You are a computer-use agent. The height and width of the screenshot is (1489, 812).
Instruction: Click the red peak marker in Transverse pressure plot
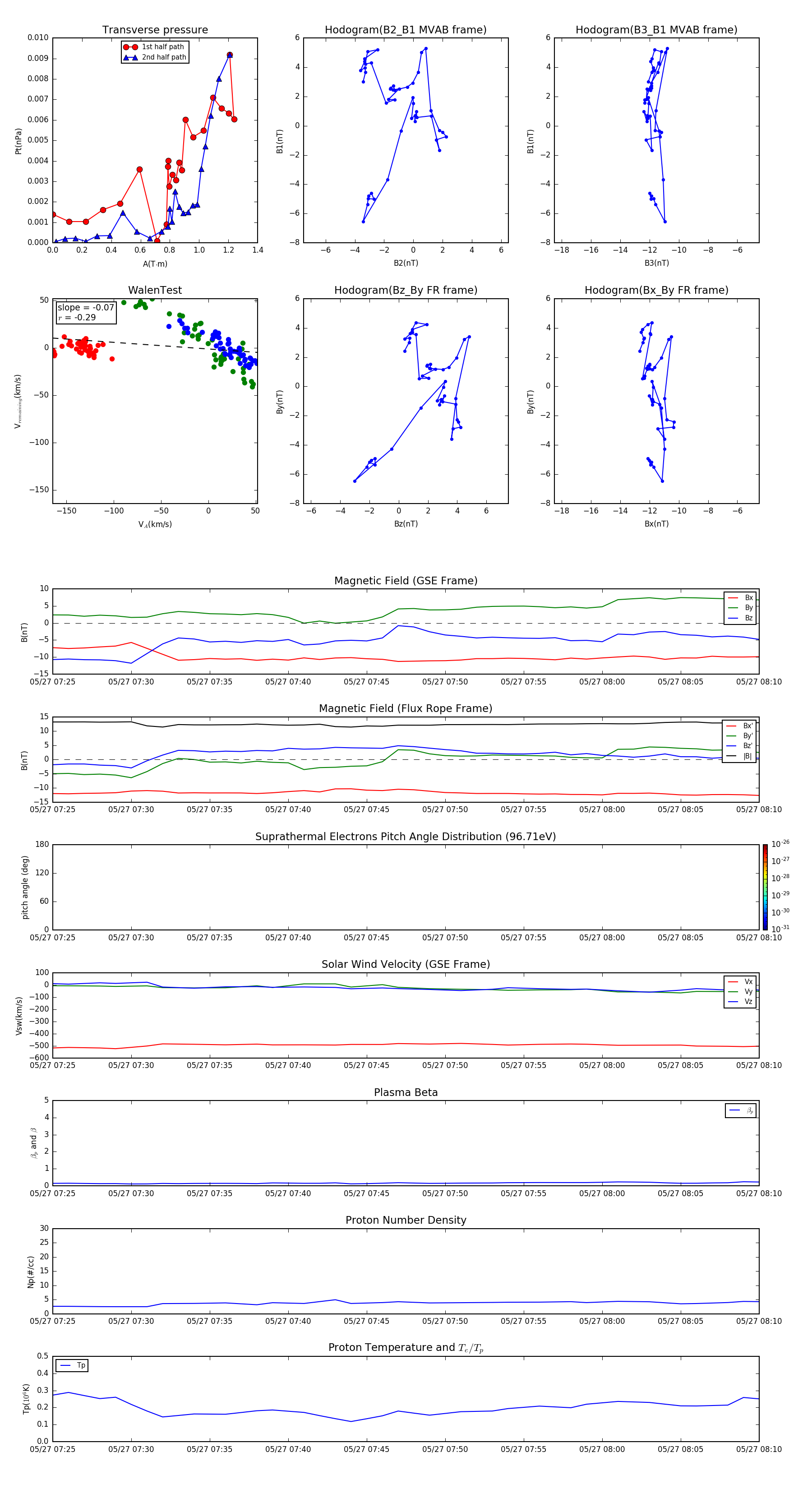pos(230,55)
